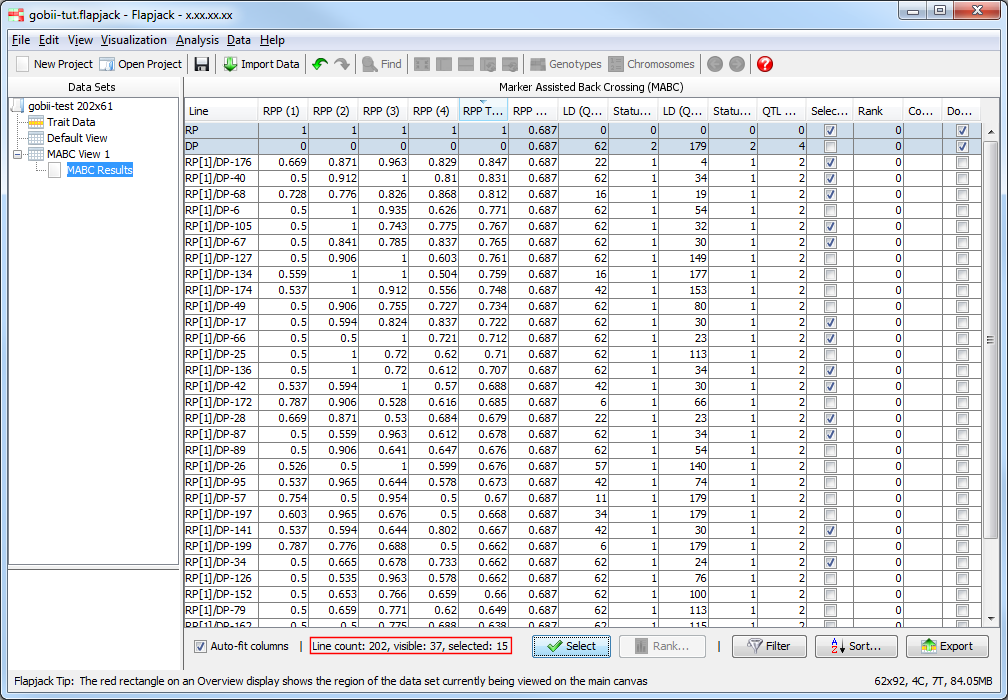Click the greyed-out Rank... button
This screenshot has width=1008, height=700.
pos(662,647)
